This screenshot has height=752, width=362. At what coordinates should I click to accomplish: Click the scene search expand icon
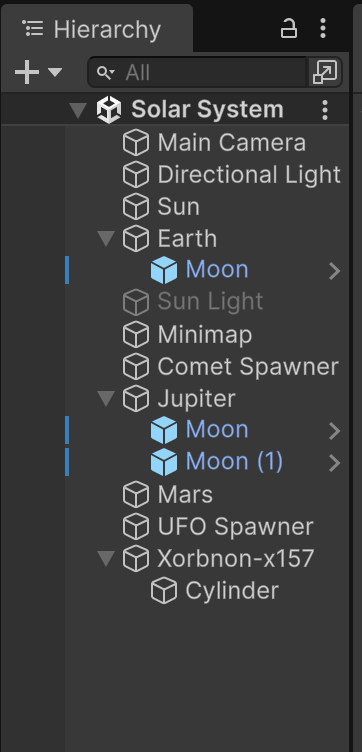(325, 72)
